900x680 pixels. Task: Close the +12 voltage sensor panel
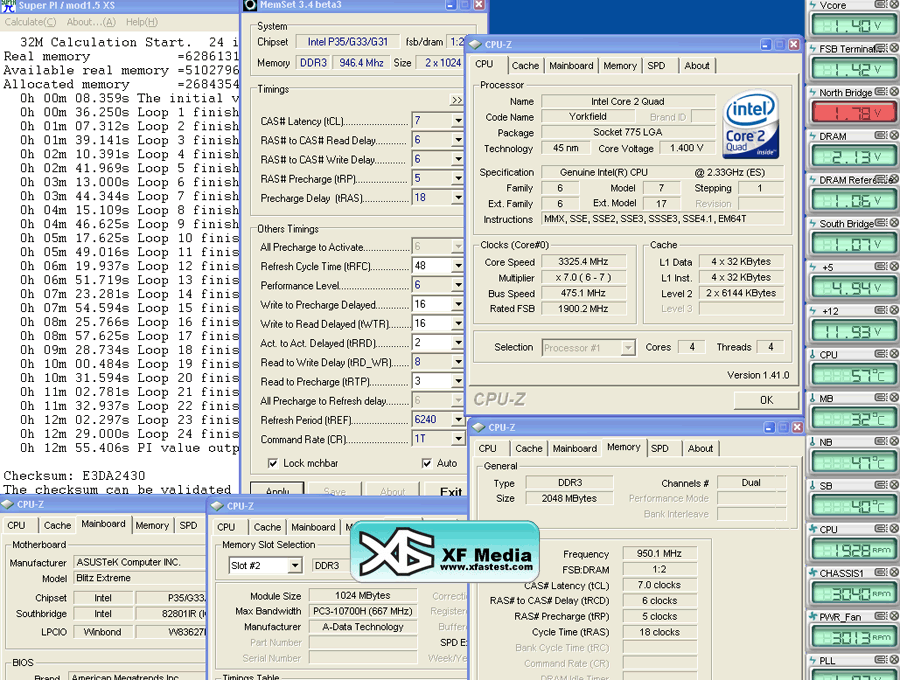click(x=894, y=310)
